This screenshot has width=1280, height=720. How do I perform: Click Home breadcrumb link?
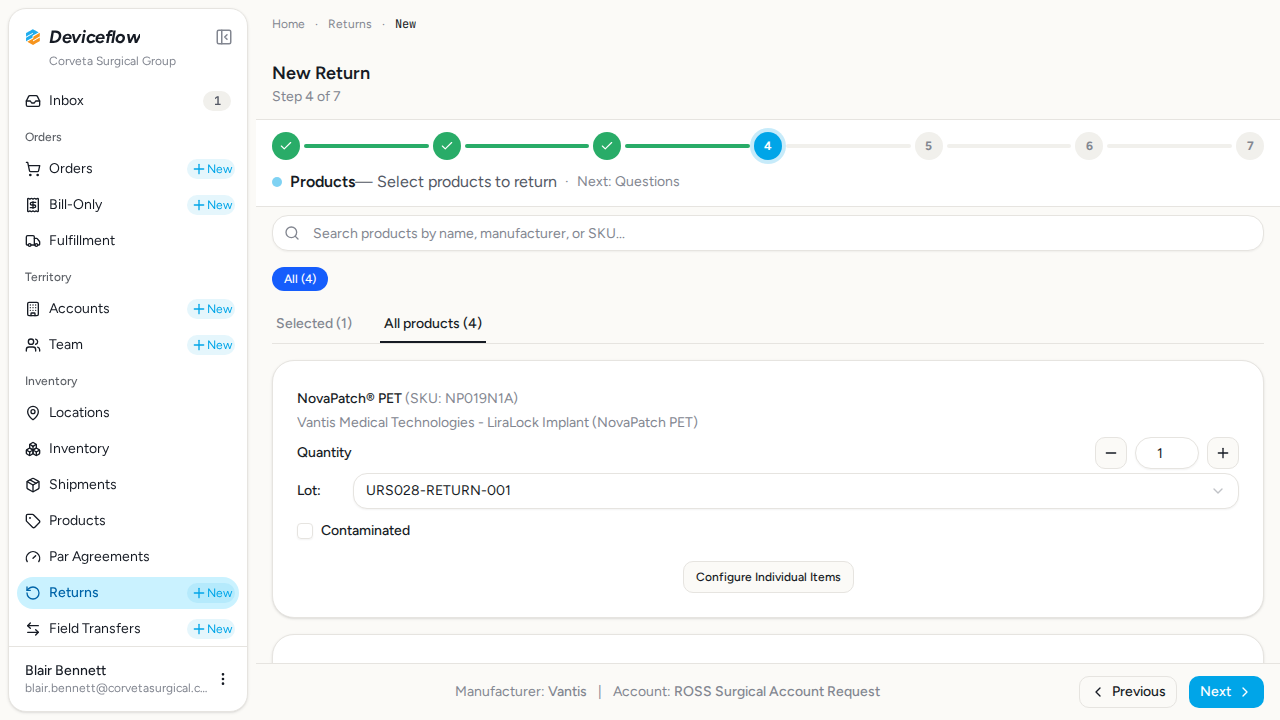(x=288, y=24)
